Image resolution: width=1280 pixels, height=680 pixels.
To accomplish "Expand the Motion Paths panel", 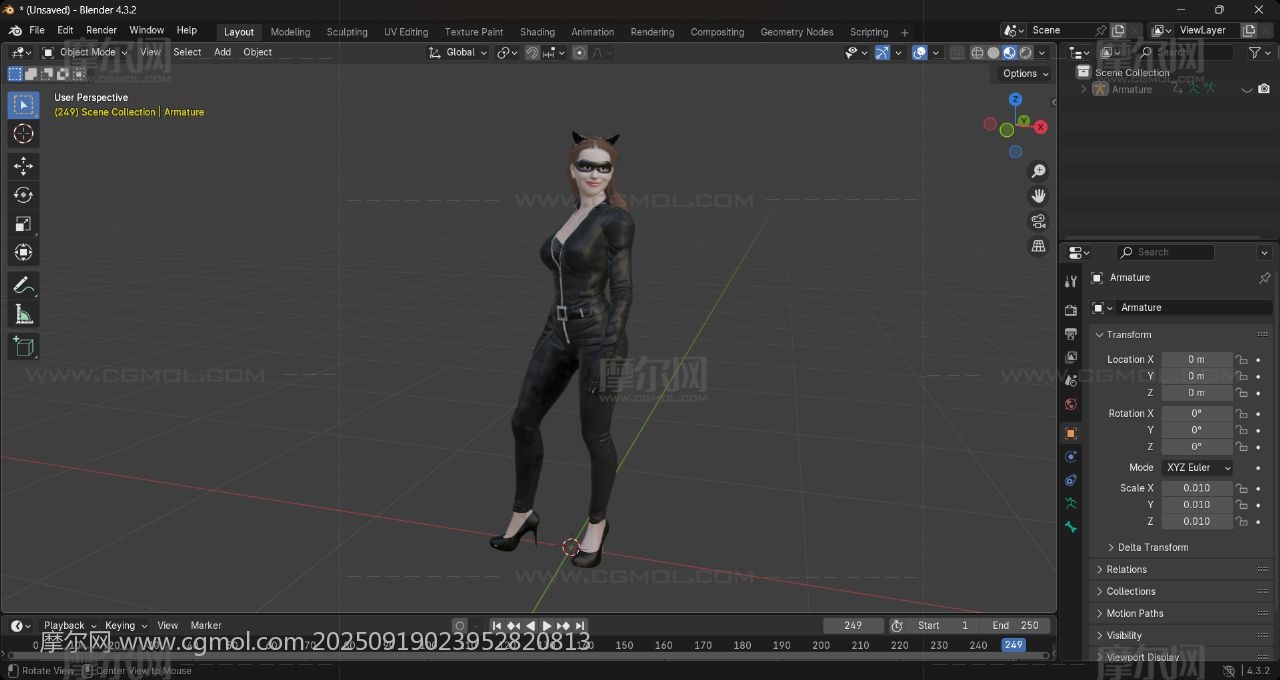I will pyautogui.click(x=1135, y=614).
